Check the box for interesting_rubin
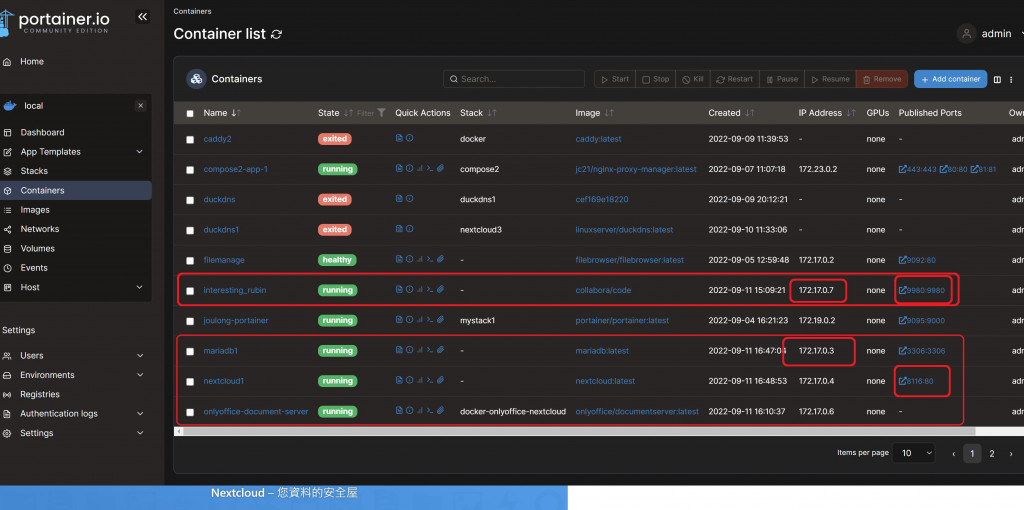 coord(190,291)
